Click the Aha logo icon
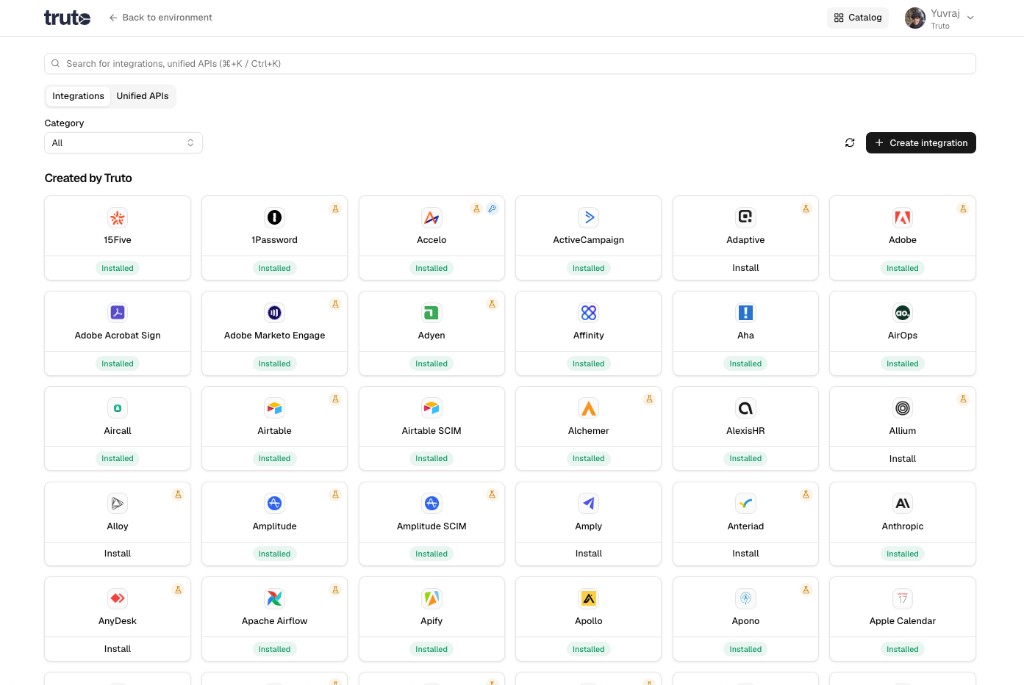The width and height of the screenshot is (1024, 685). pyautogui.click(x=745, y=313)
